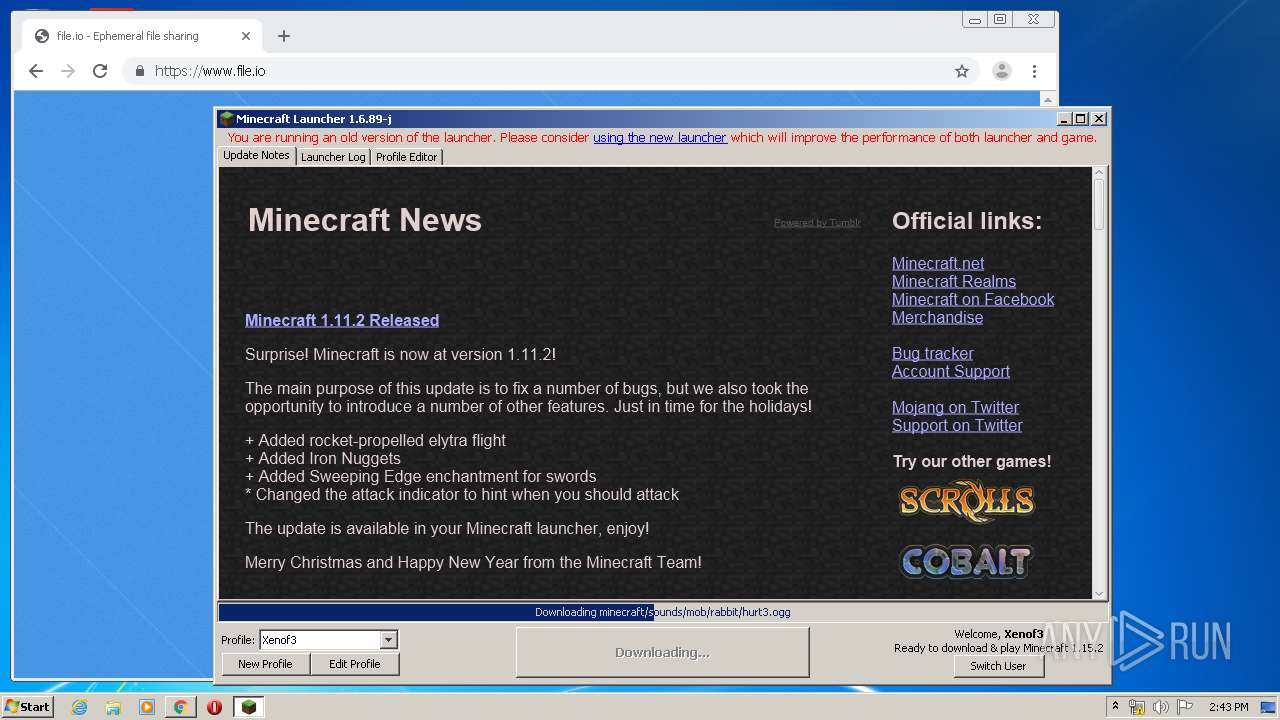This screenshot has width=1280, height=720.
Task: Click the show desktop tray icon
Action: pos(1268,707)
